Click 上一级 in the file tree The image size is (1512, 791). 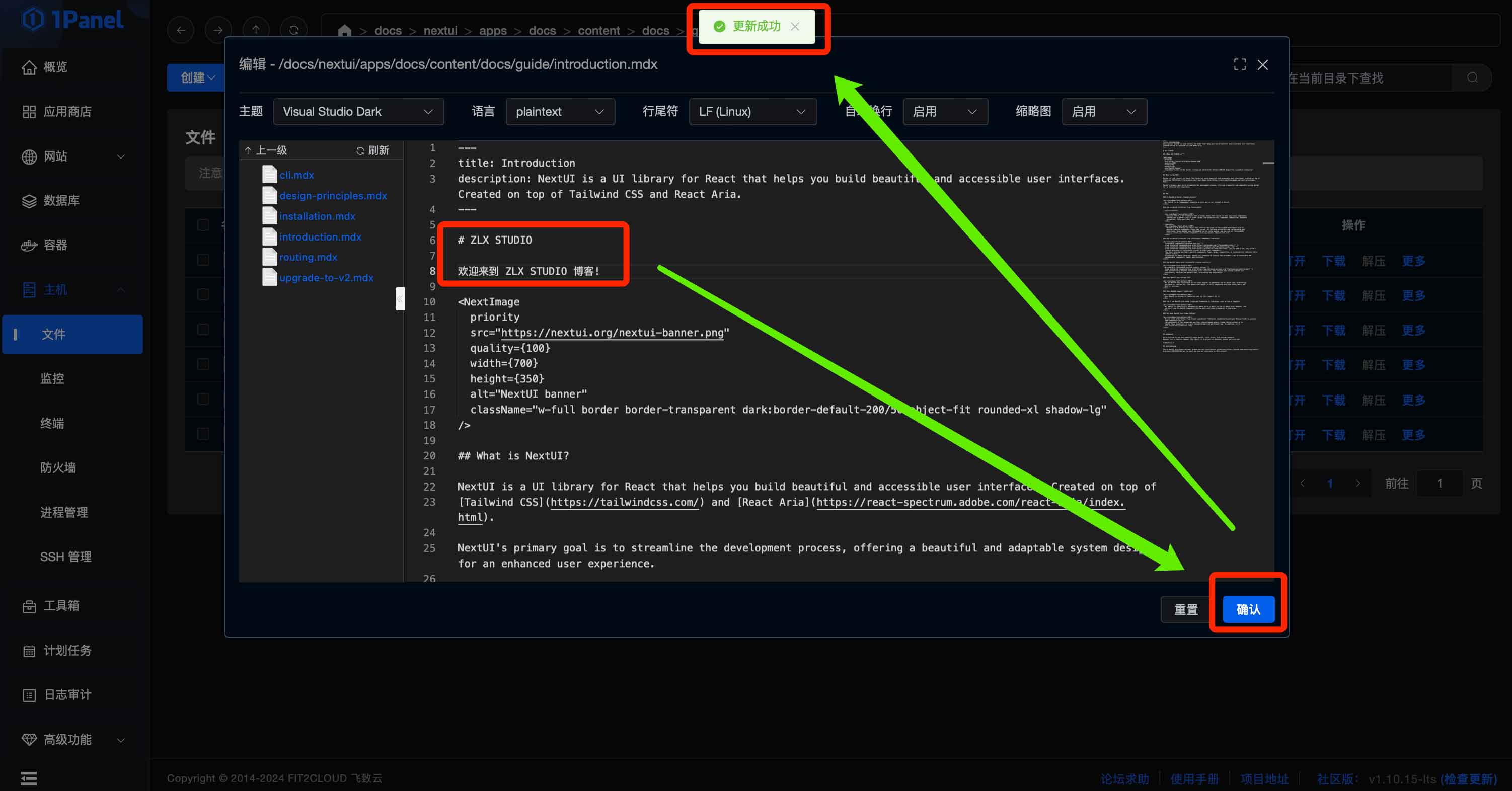266,150
